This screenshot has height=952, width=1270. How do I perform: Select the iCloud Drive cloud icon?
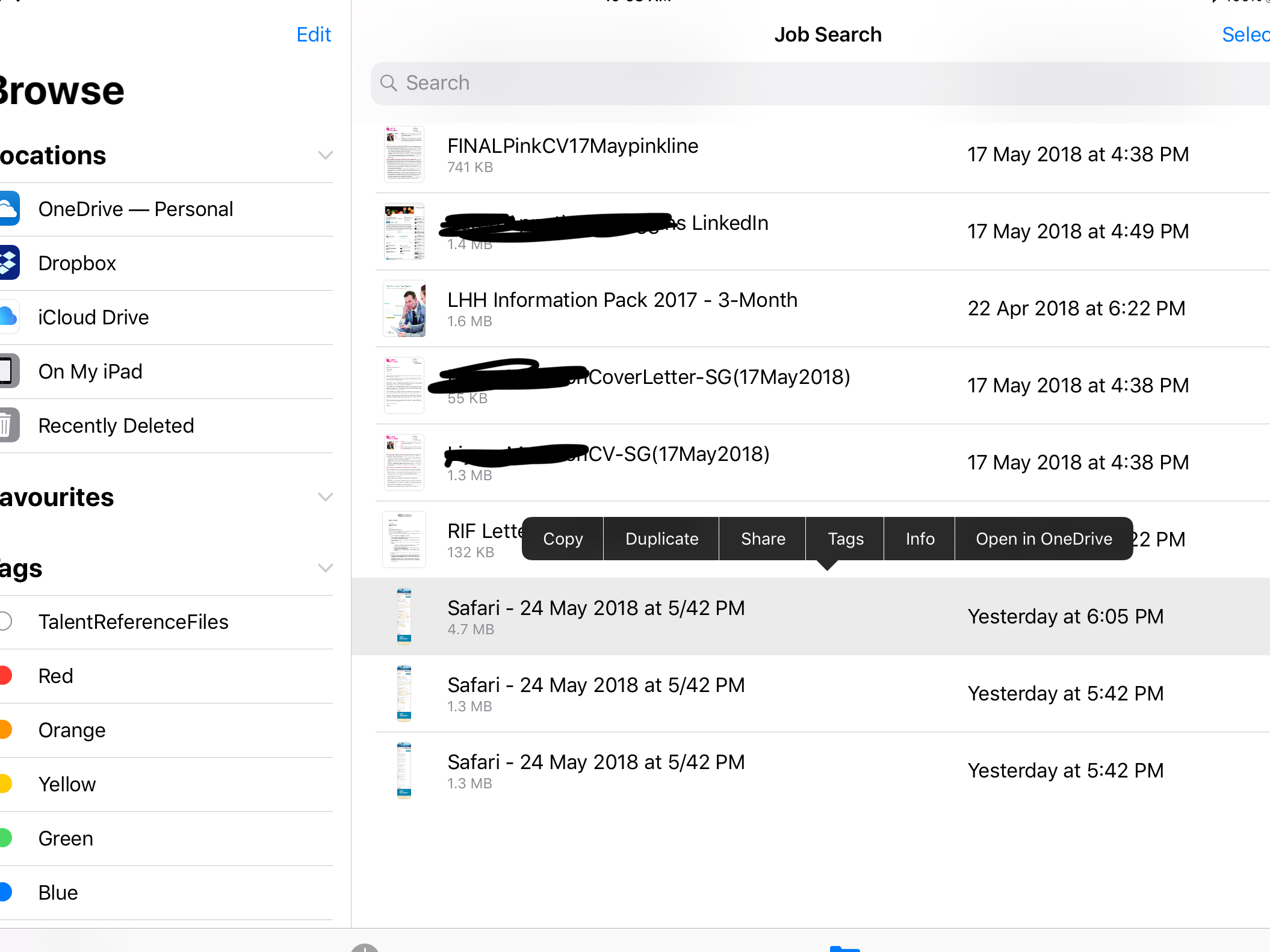8,317
